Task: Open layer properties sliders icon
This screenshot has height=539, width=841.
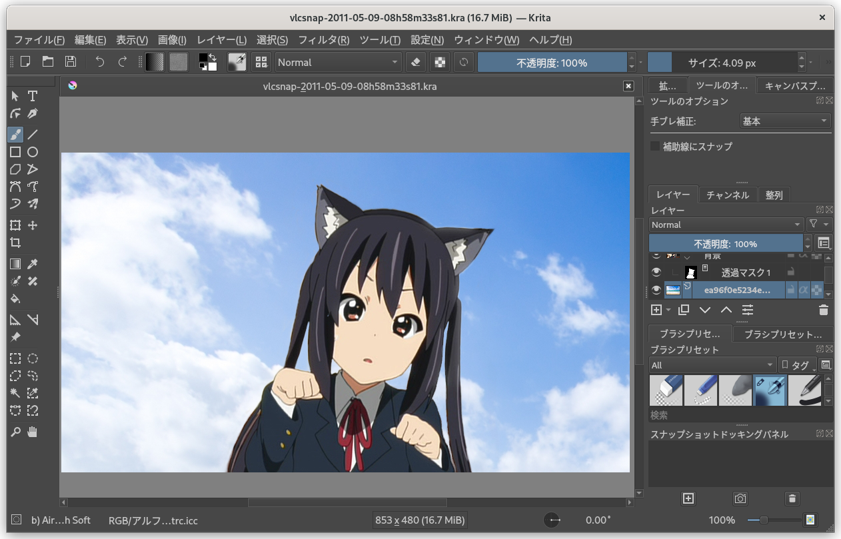Action: tap(748, 310)
